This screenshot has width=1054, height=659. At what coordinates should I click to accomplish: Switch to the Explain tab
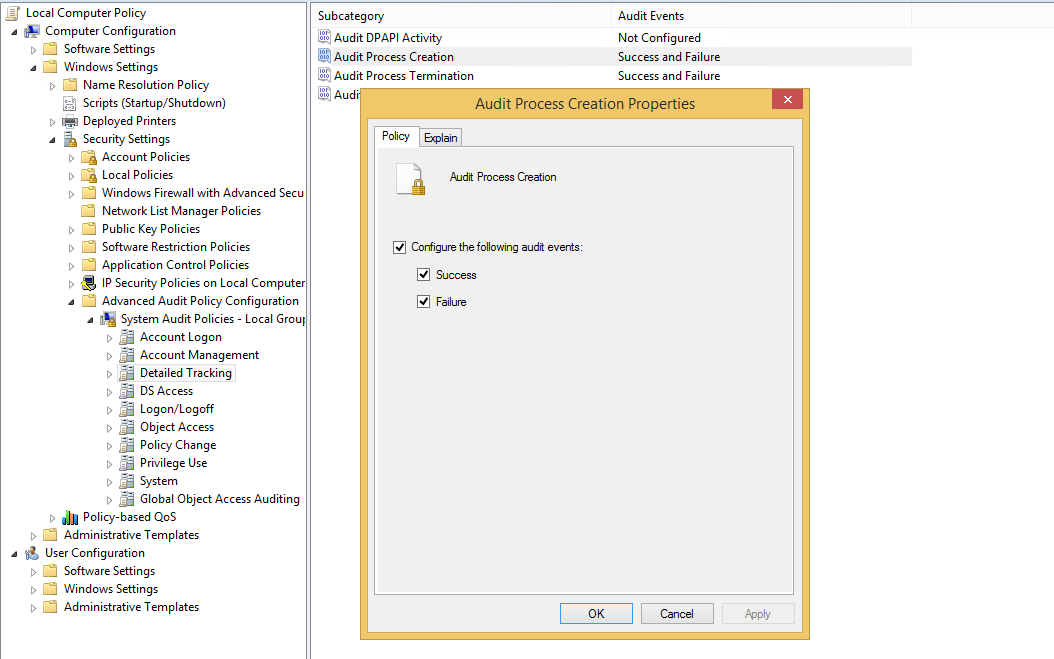tap(440, 138)
